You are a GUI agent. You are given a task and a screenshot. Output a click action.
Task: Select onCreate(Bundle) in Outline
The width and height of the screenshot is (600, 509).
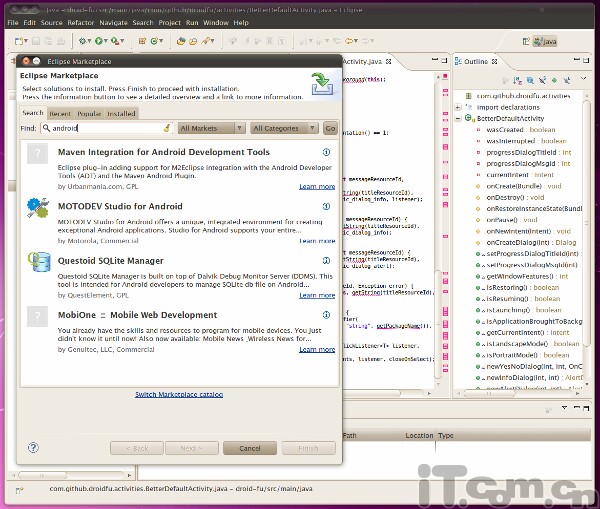[x=523, y=186]
